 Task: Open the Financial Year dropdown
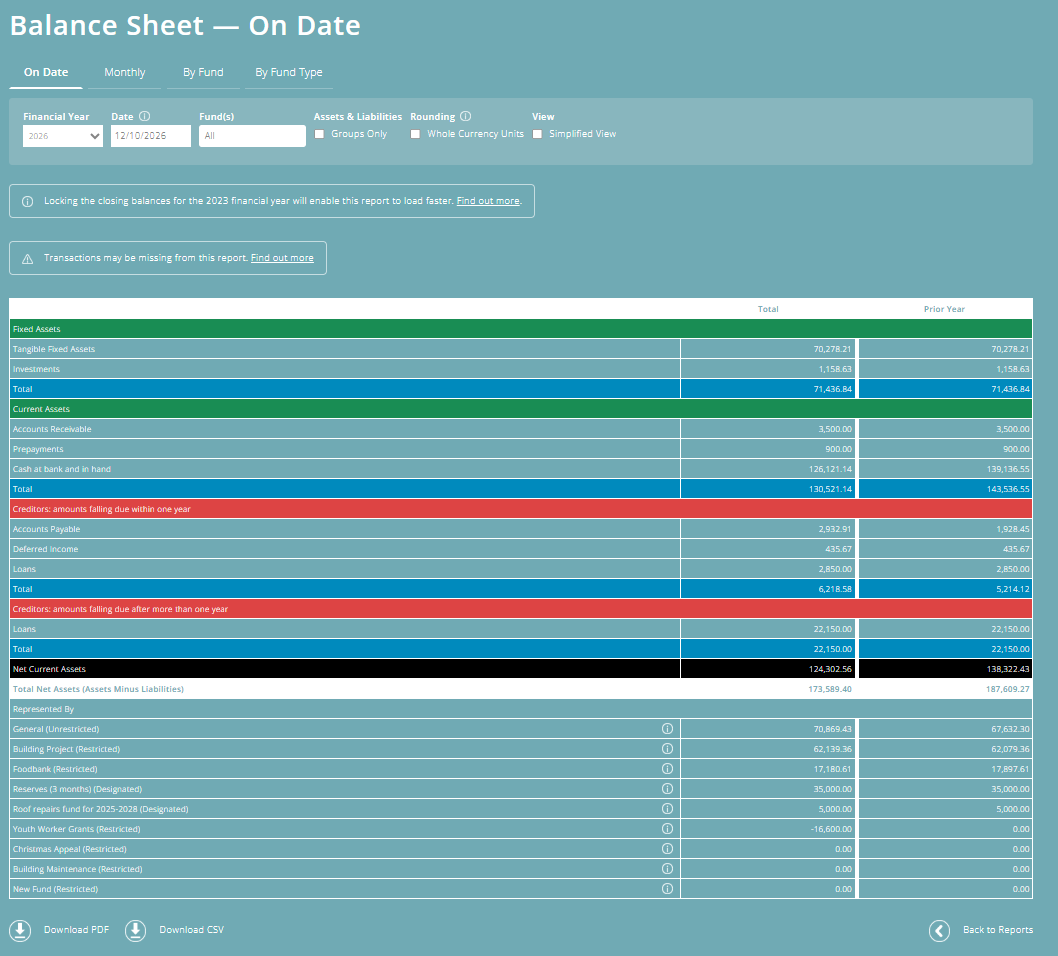pyautogui.click(x=63, y=136)
